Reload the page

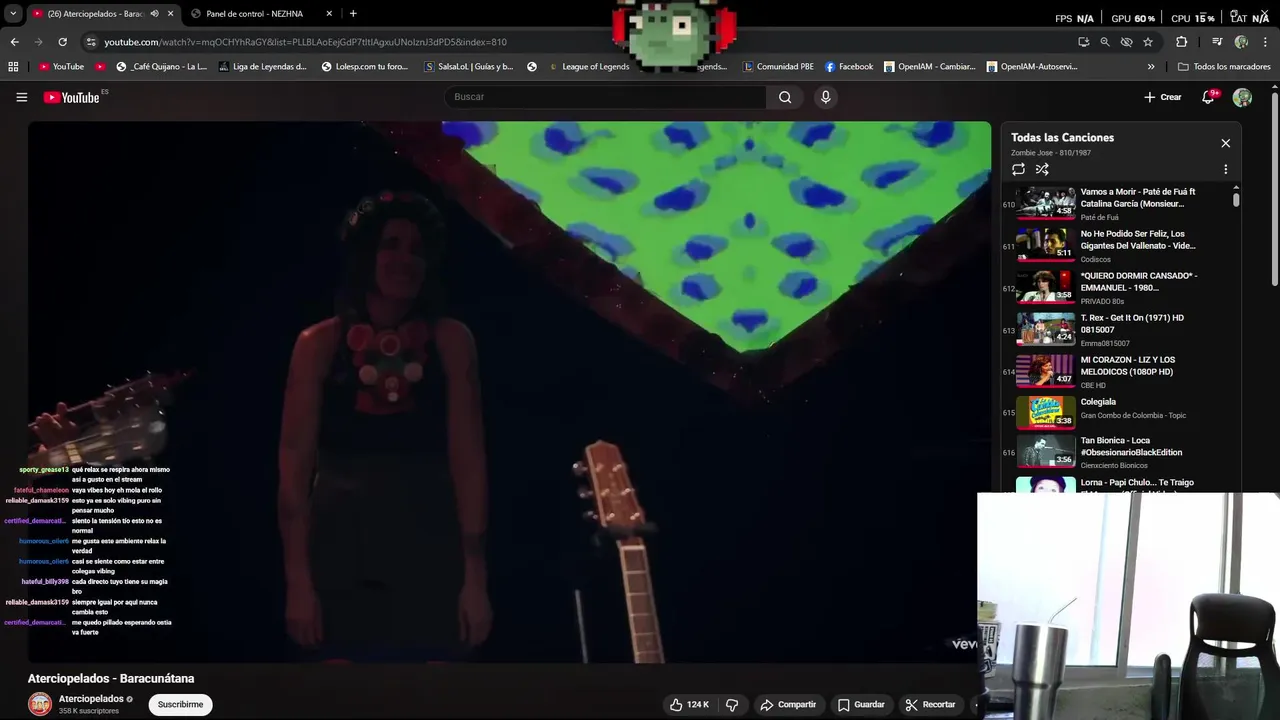tap(62, 42)
